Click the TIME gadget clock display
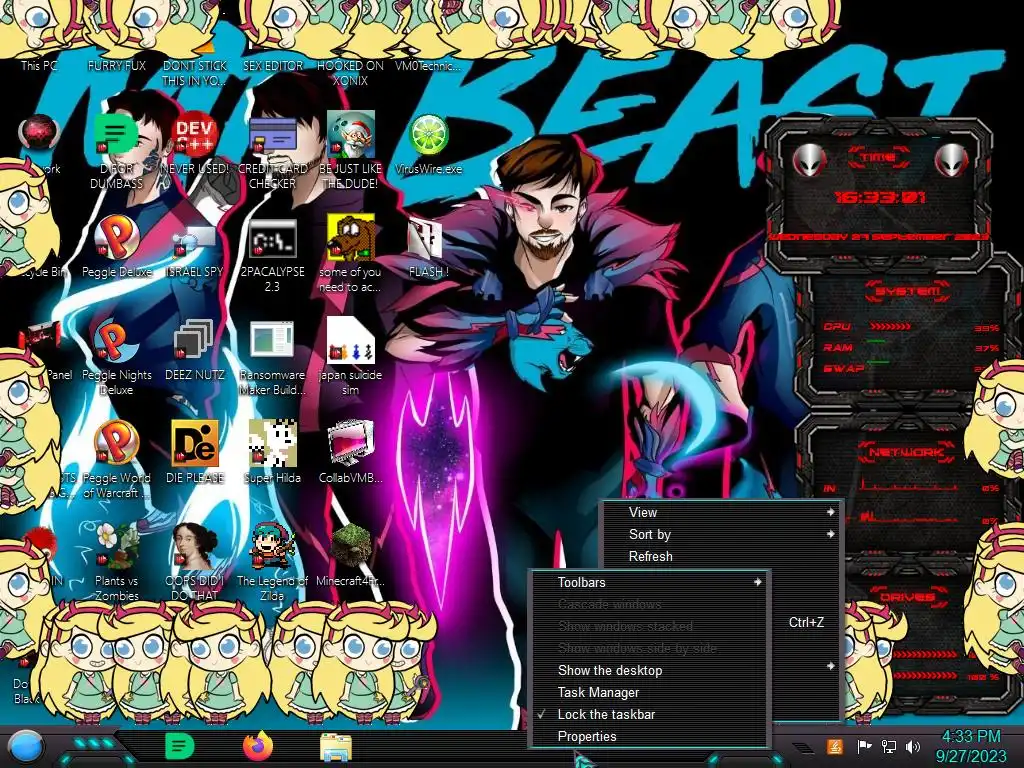 [879, 197]
